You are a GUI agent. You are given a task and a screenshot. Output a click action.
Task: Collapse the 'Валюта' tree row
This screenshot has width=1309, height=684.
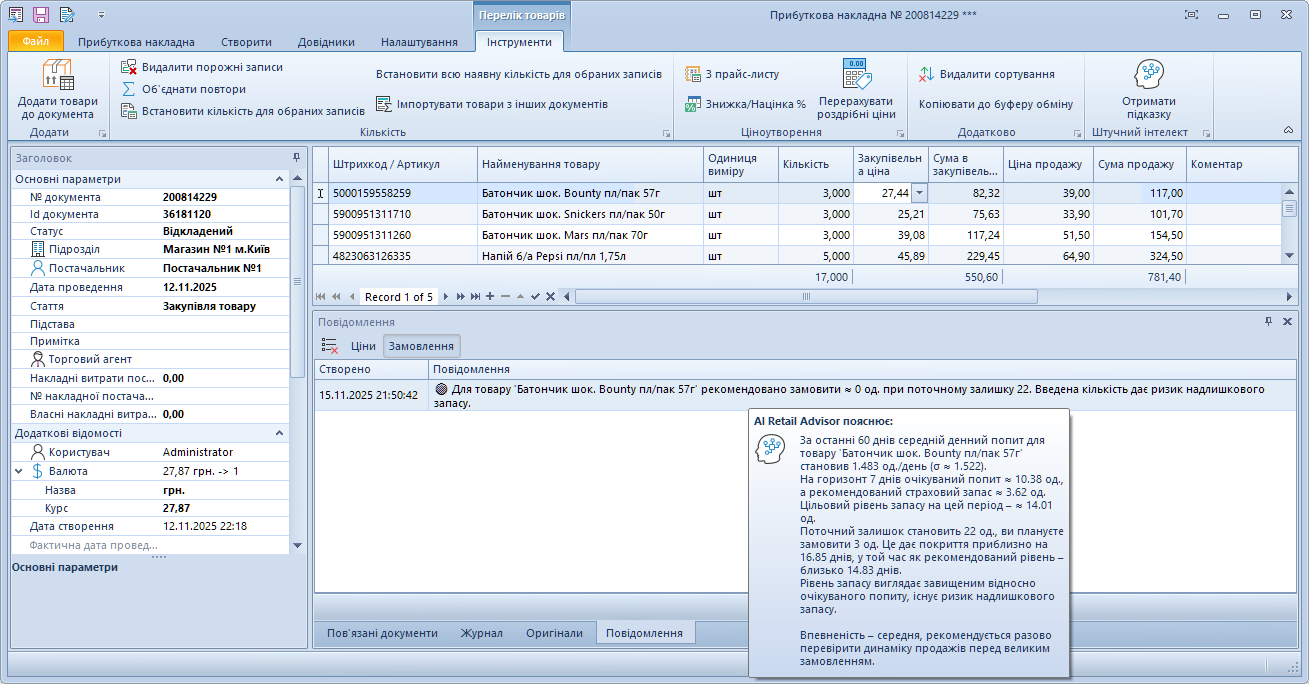tap(19, 471)
